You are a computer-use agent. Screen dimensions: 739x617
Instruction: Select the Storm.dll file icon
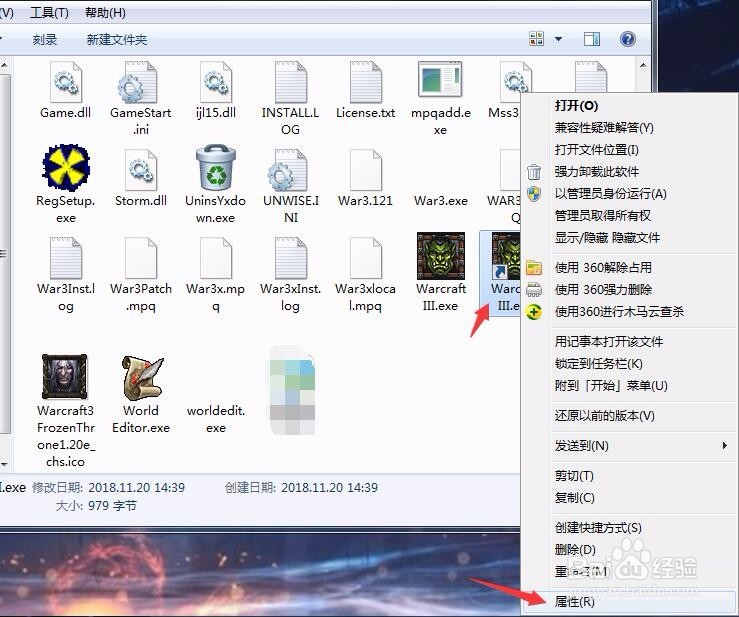141,170
